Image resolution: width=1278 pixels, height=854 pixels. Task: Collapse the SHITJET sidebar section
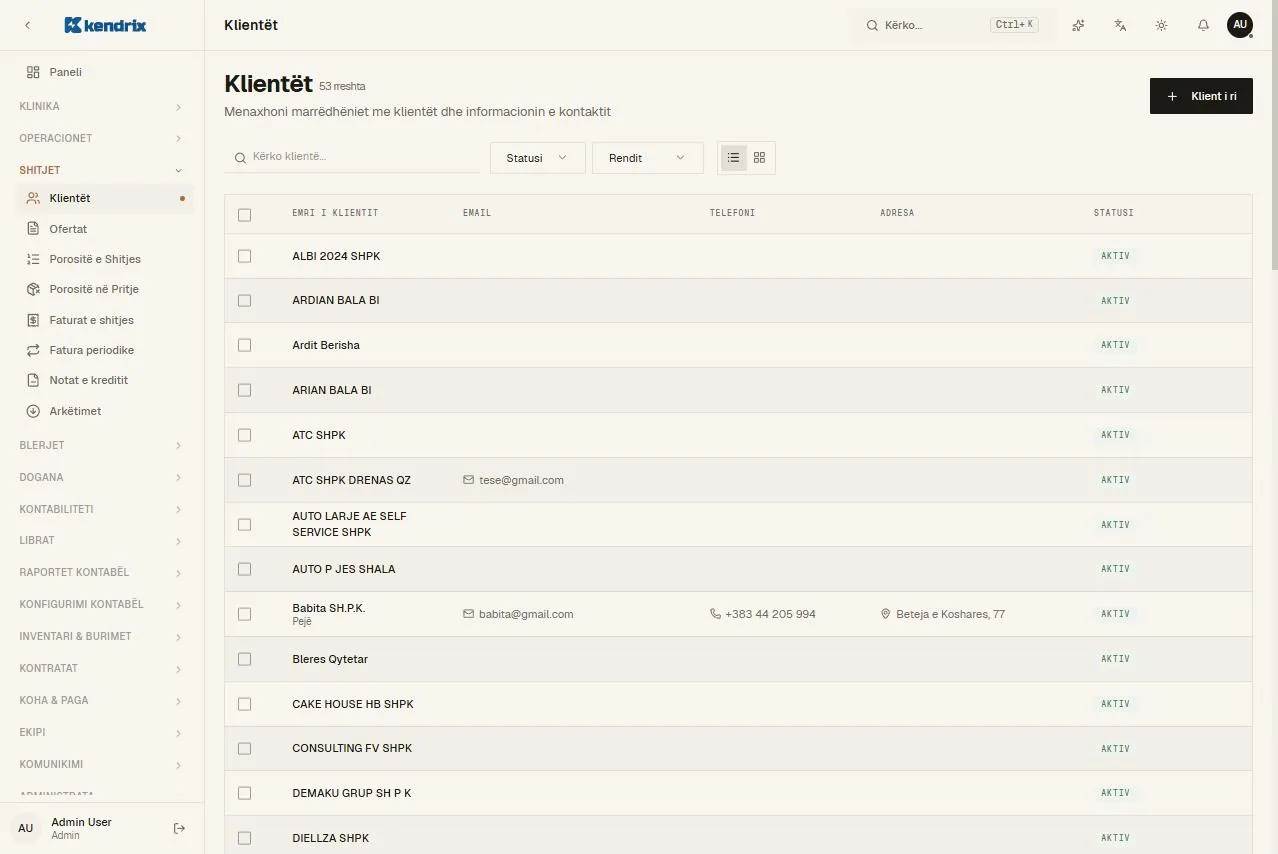pyautogui.click(x=100, y=170)
